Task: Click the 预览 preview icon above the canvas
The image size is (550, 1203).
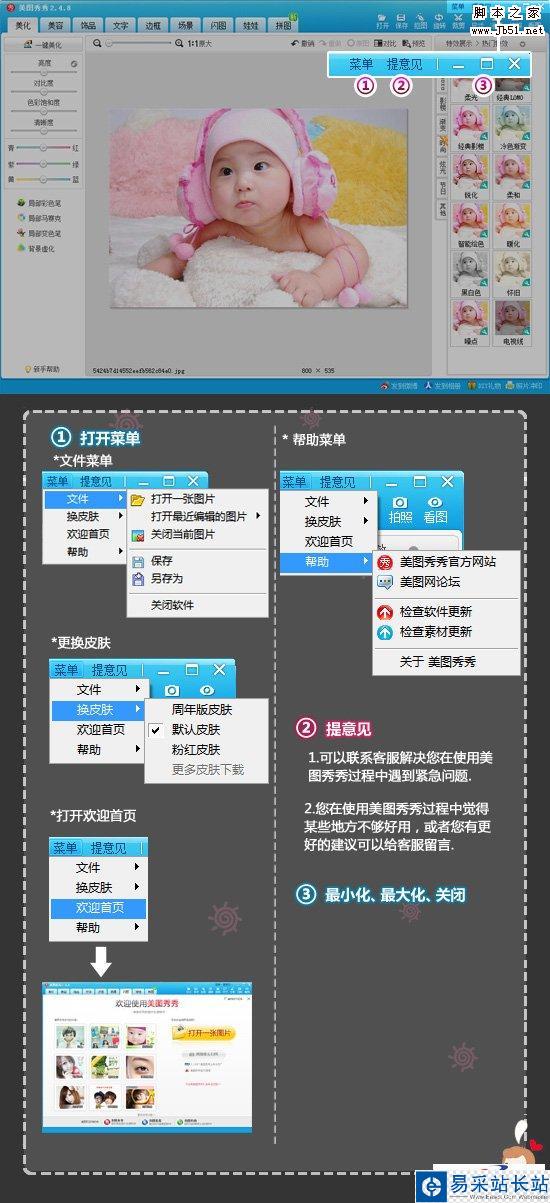Action: (414, 43)
